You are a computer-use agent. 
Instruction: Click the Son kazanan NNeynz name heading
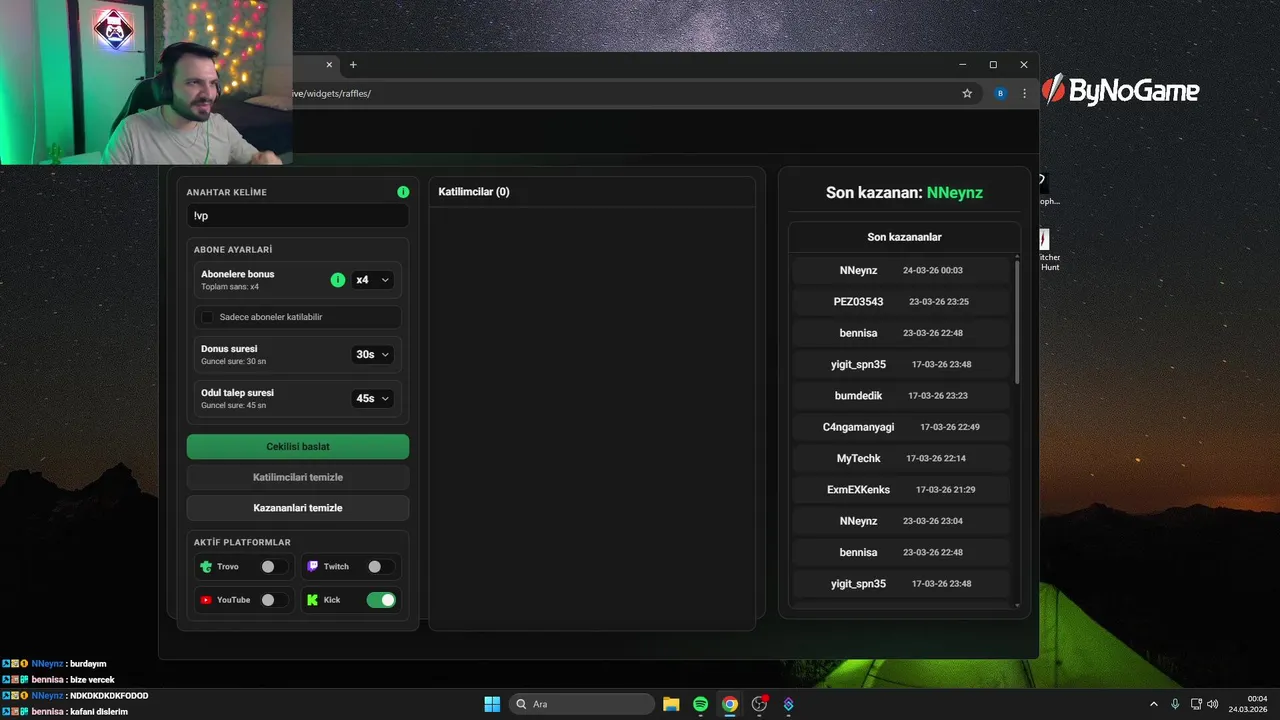point(955,193)
